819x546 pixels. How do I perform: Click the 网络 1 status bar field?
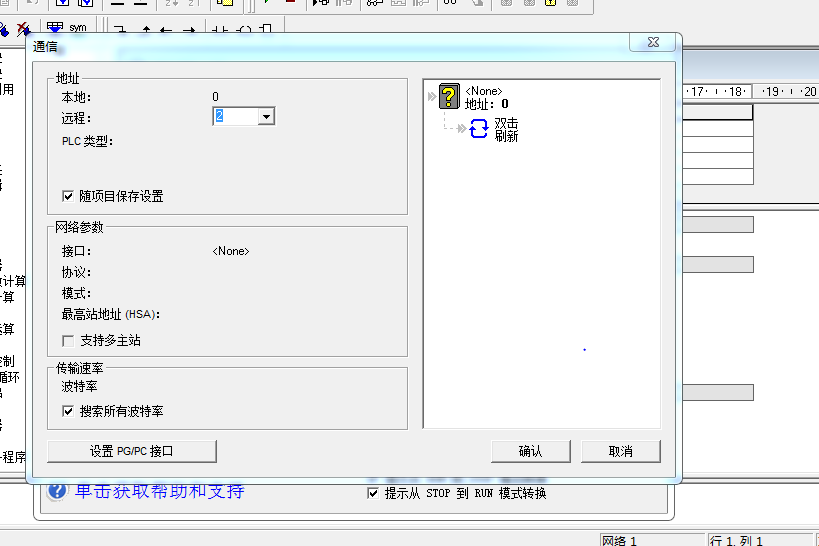tap(650, 540)
